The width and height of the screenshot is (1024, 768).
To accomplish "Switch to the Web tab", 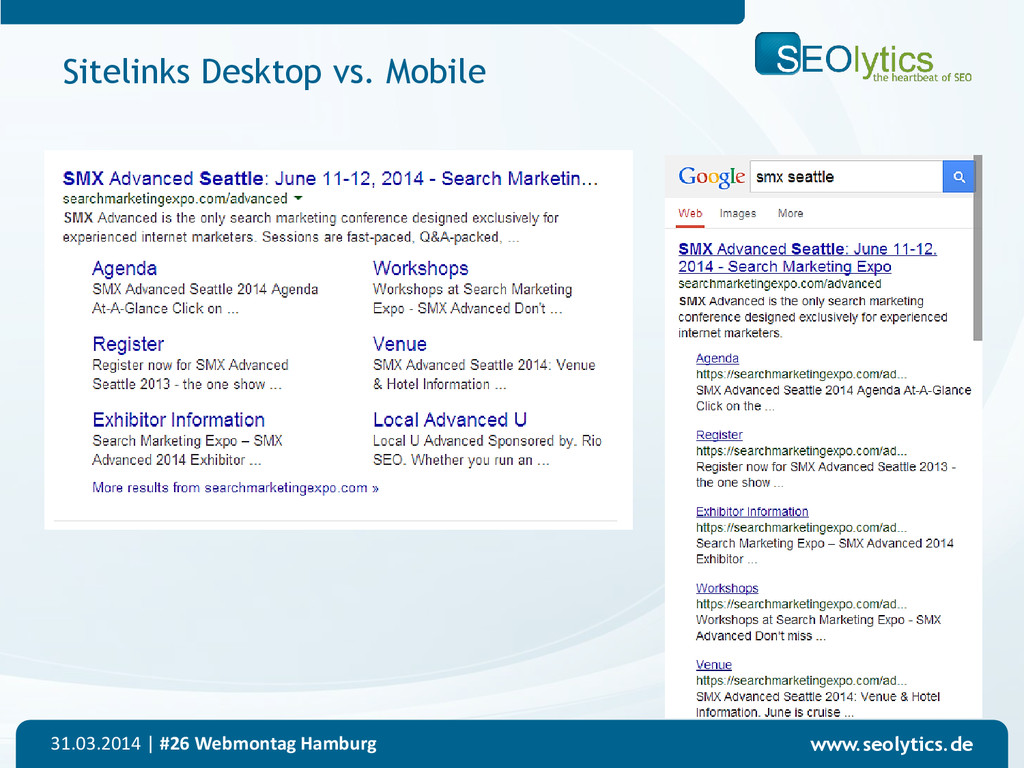I will 690,214.
